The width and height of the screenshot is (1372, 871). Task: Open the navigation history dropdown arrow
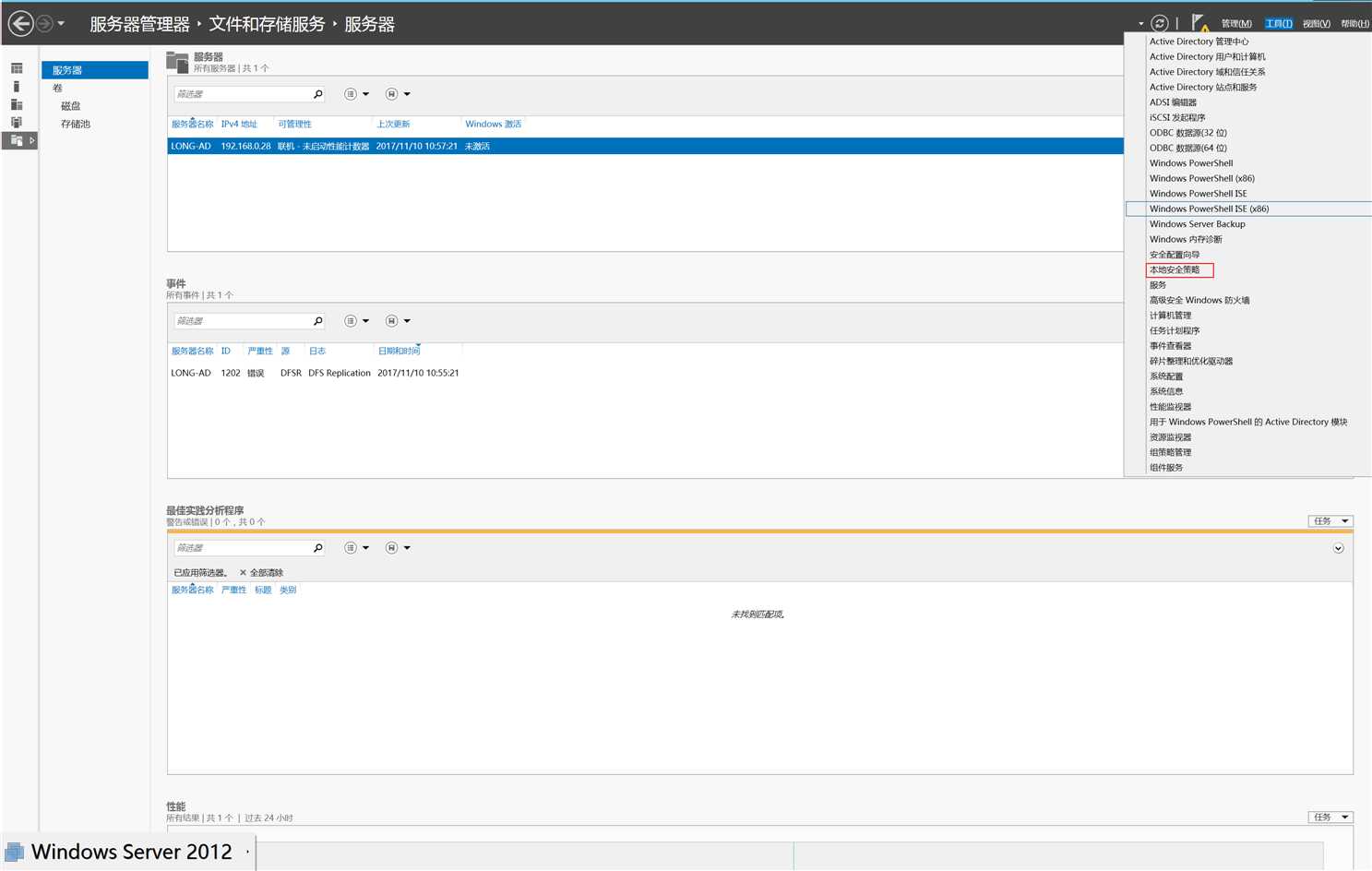tap(61, 24)
